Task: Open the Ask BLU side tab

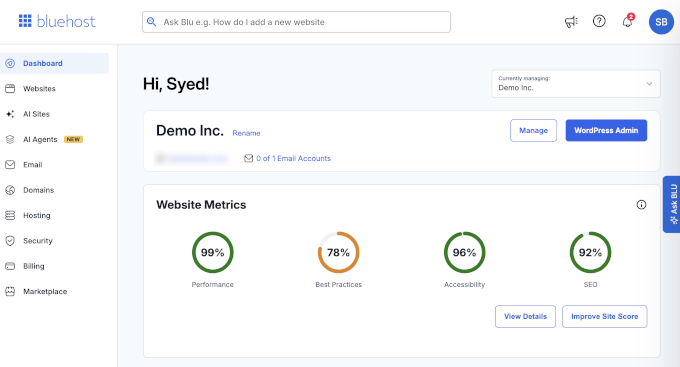Action: click(671, 204)
